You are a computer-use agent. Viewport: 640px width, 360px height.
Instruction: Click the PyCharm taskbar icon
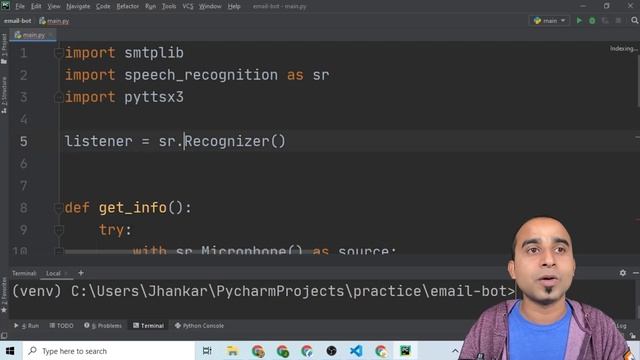pos(405,351)
